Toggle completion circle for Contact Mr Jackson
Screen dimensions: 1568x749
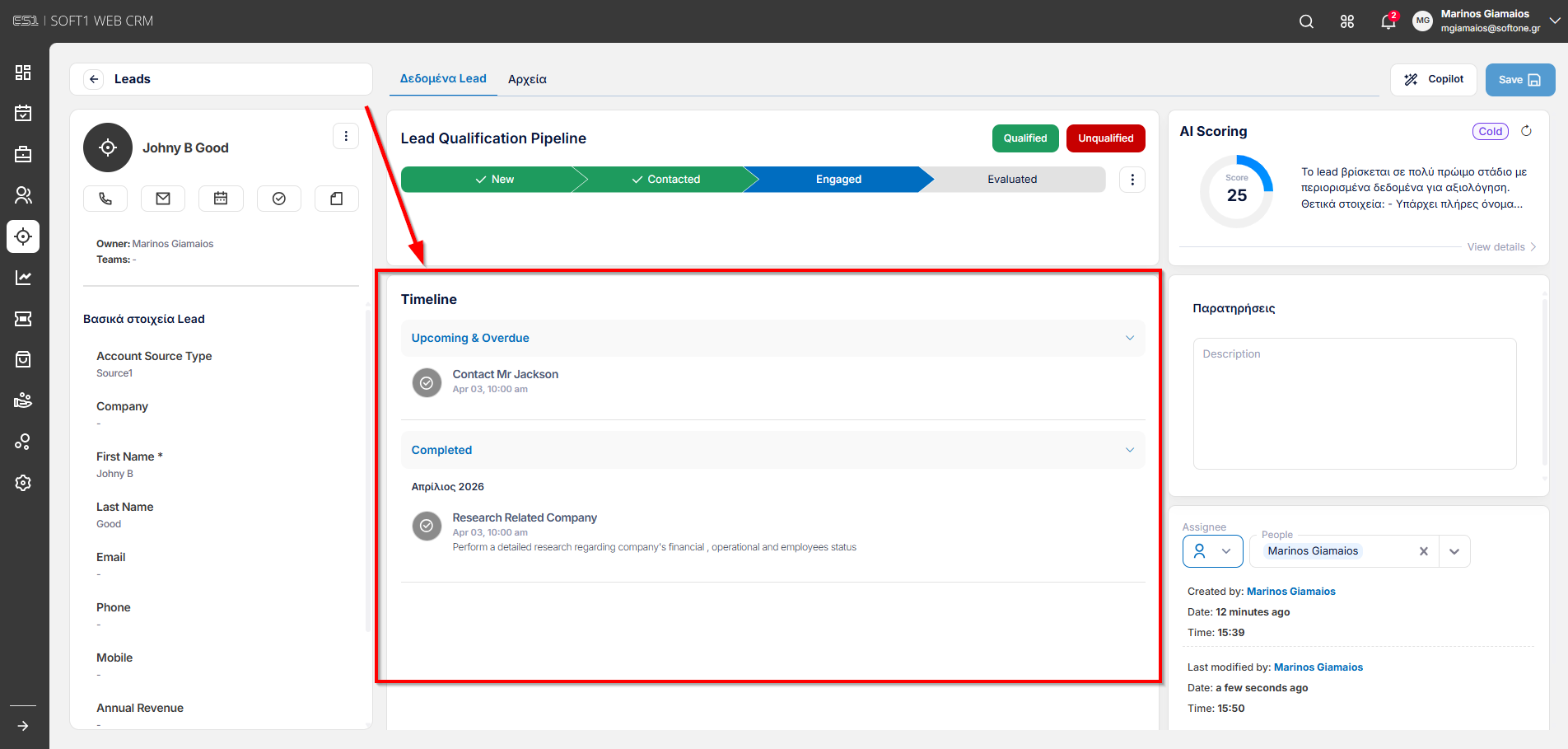pos(427,382)
